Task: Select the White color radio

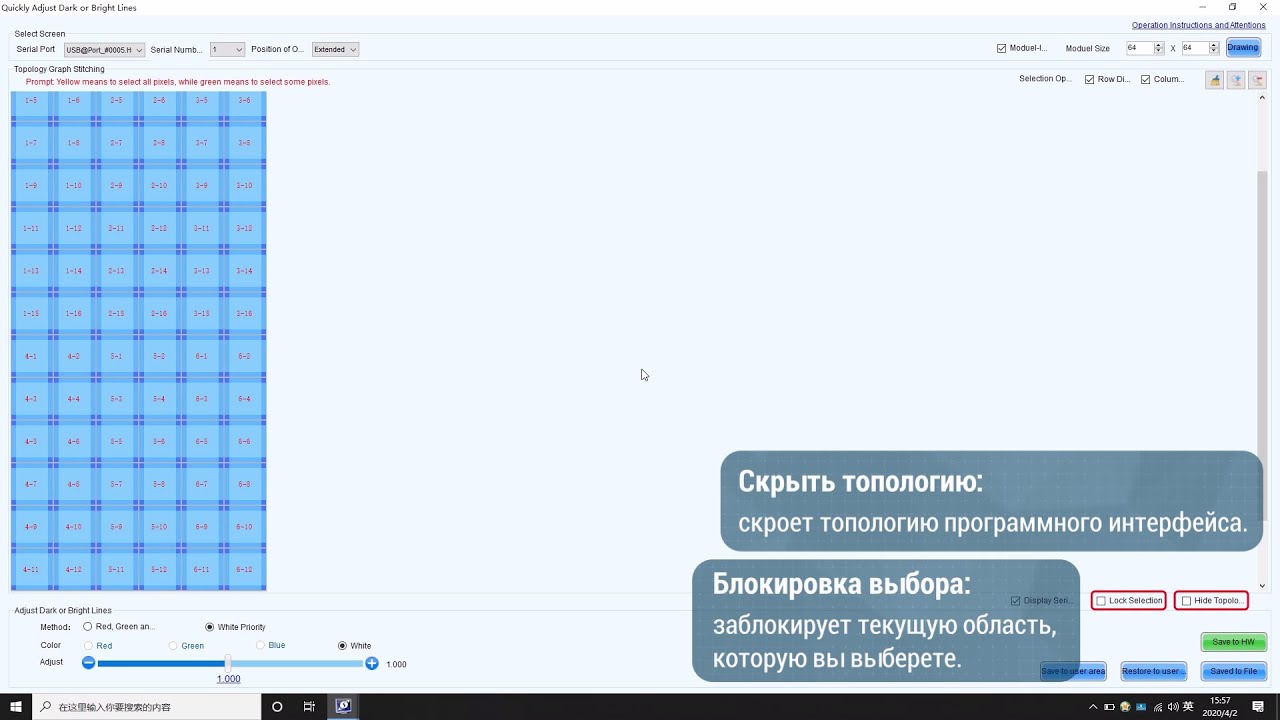Action: pyautogui.click(x=343, y=646)
